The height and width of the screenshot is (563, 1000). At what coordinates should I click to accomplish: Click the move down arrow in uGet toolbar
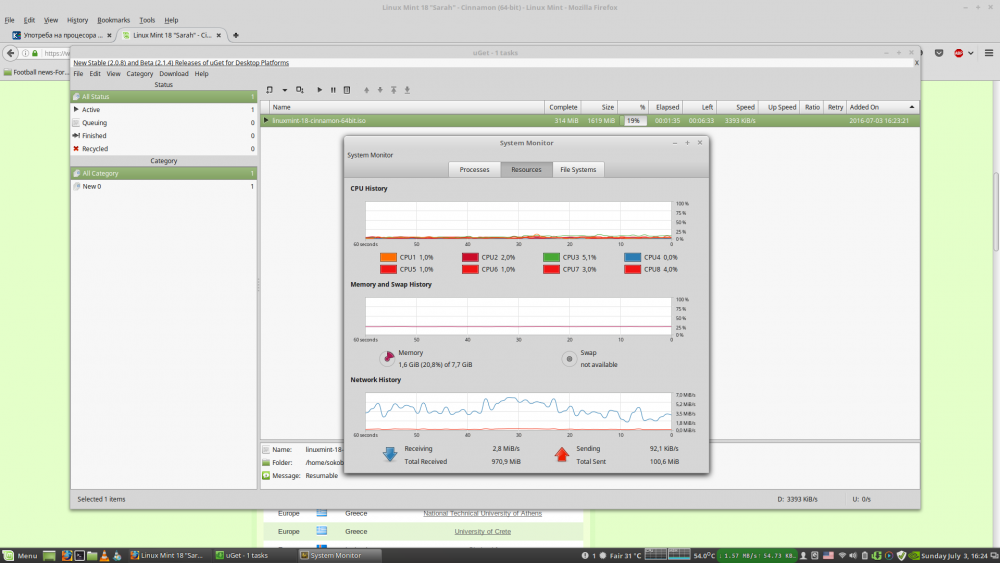380,90
